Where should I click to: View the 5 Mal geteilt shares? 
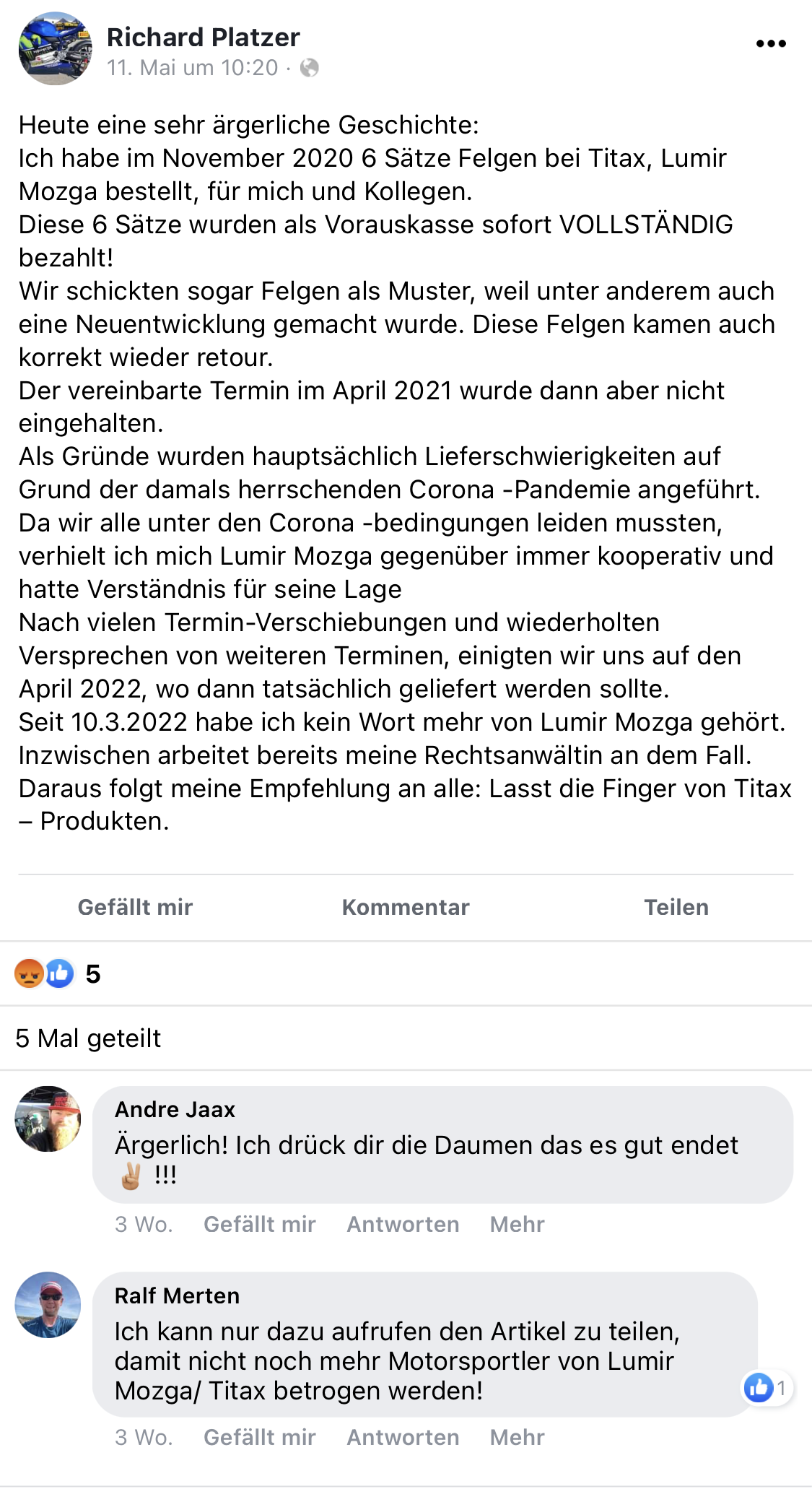pyautogui.click(x=88, y=1038)
